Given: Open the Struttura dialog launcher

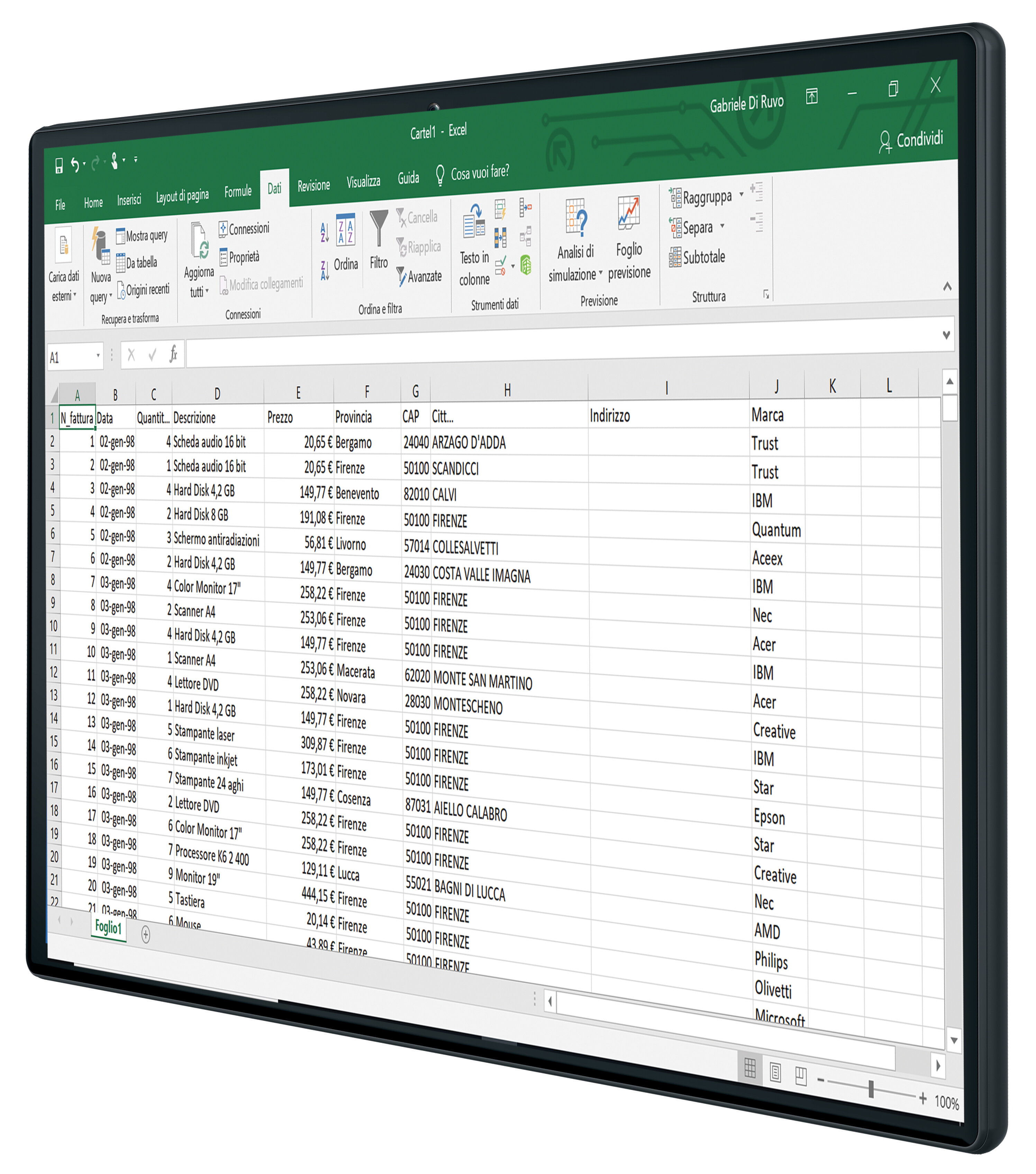Looking at the screenshot, I should pos(766,294).
